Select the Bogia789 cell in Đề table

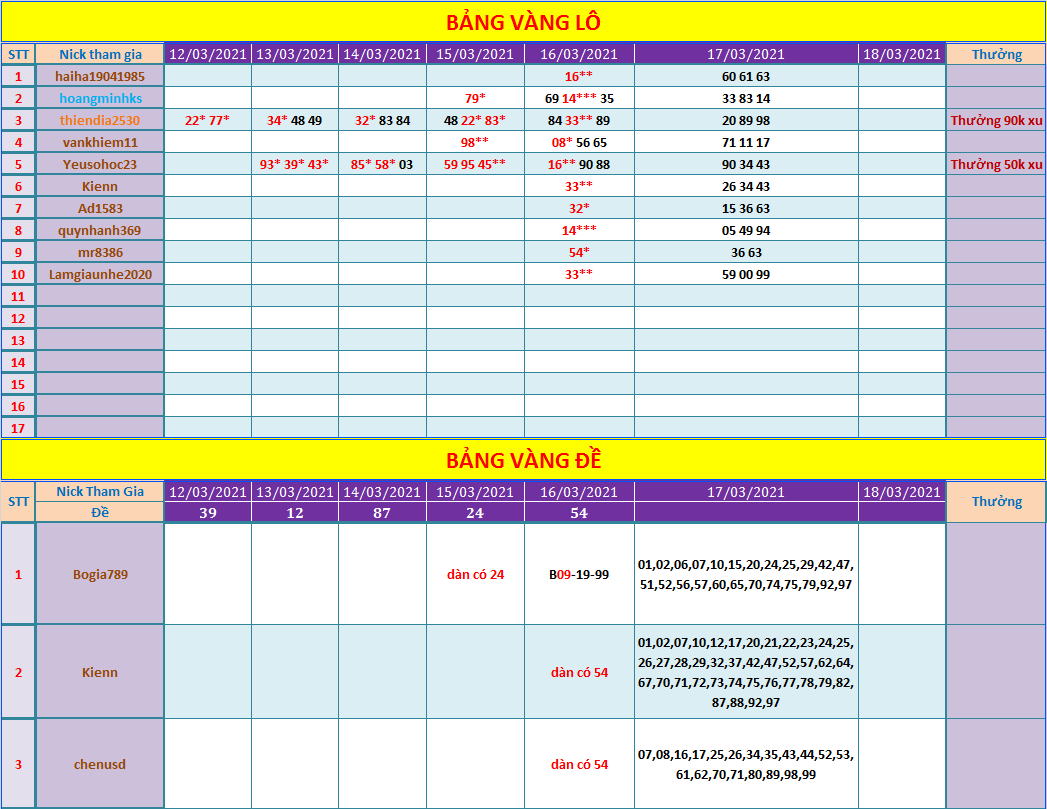point(100,575)
